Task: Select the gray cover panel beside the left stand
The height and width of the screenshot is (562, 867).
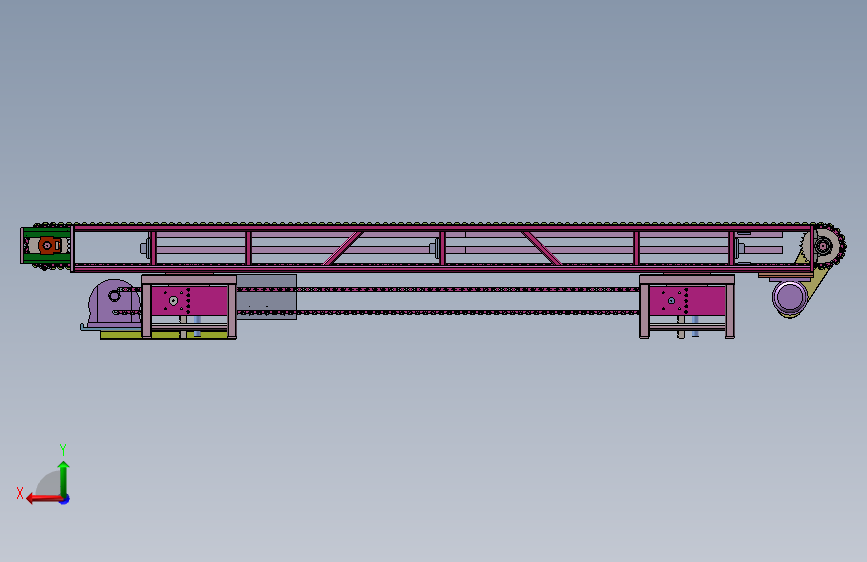Action: point(267,297)
